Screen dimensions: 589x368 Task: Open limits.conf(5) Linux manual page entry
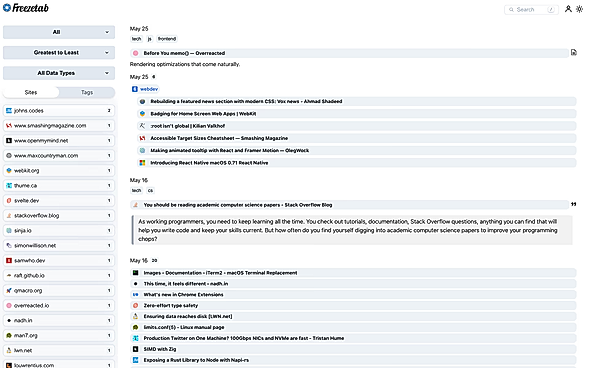pos(353,327)
